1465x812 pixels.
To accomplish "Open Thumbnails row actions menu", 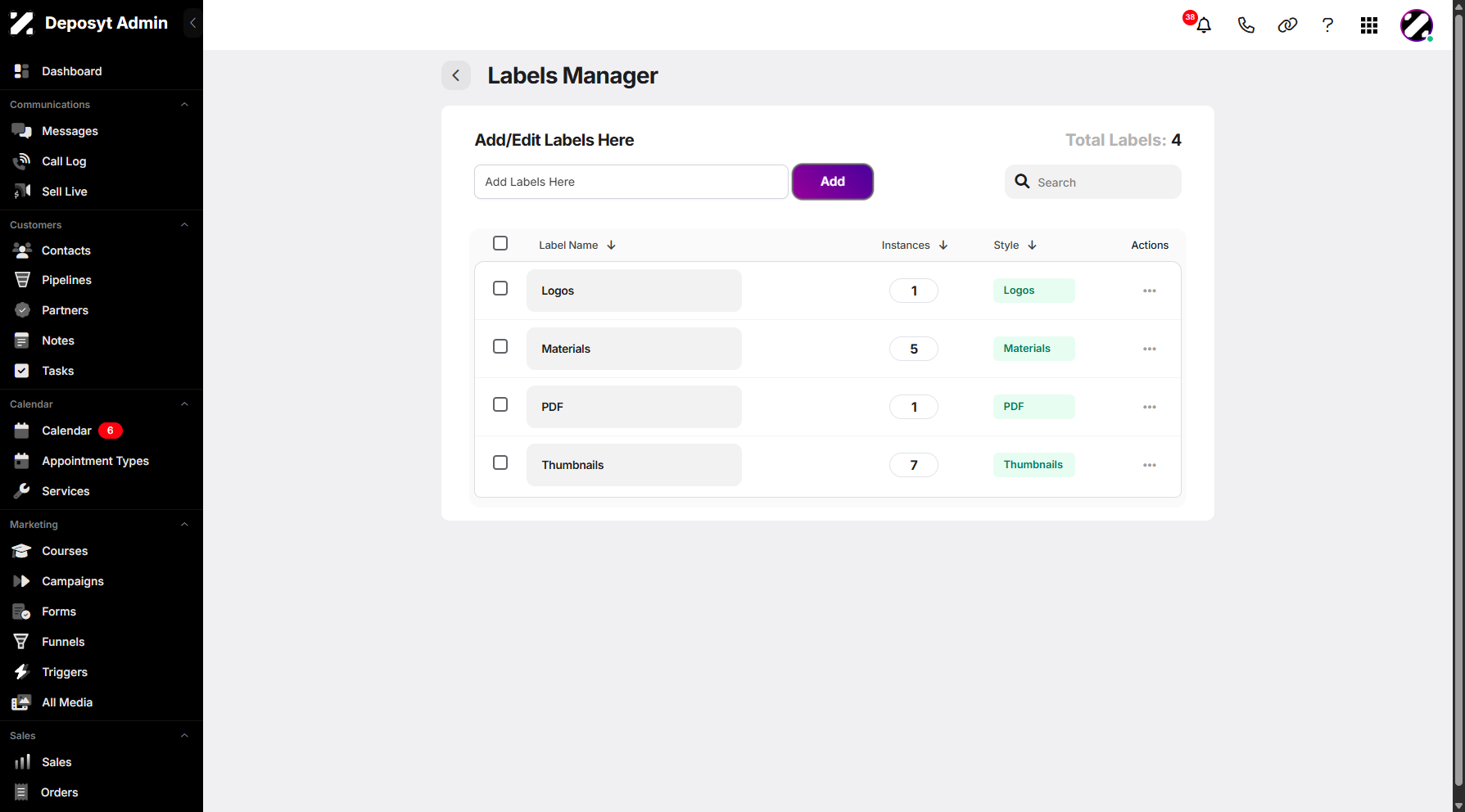I will coord(1150,465).
